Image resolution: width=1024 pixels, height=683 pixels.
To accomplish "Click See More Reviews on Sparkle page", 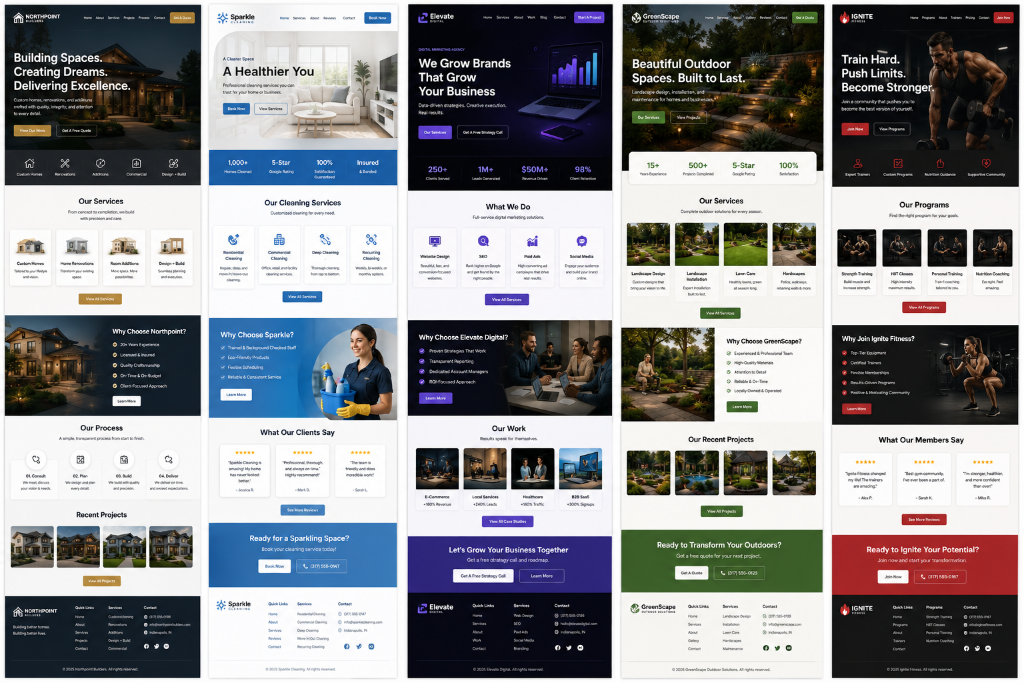I will [302, 510].
